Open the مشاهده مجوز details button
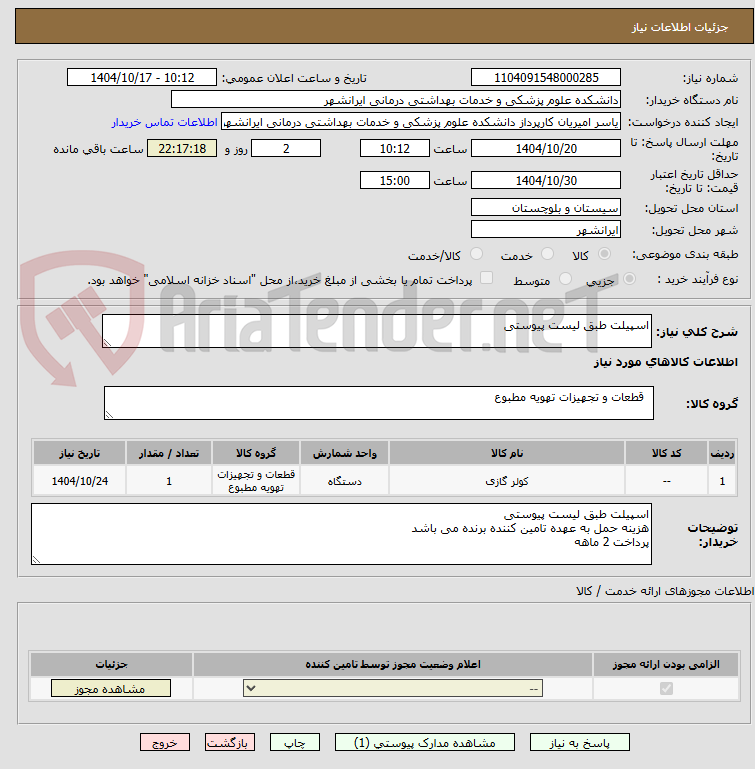The height and width of the screenshot is (769, 755). tap(111, 688)
